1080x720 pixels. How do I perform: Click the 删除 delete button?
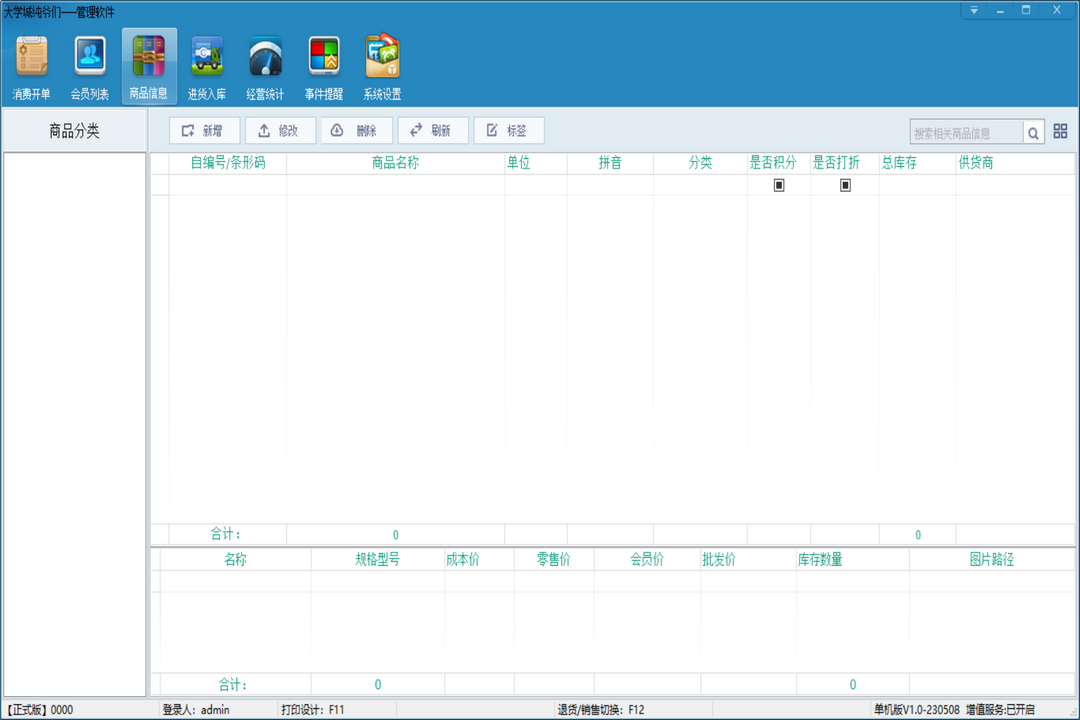(356, 131)
